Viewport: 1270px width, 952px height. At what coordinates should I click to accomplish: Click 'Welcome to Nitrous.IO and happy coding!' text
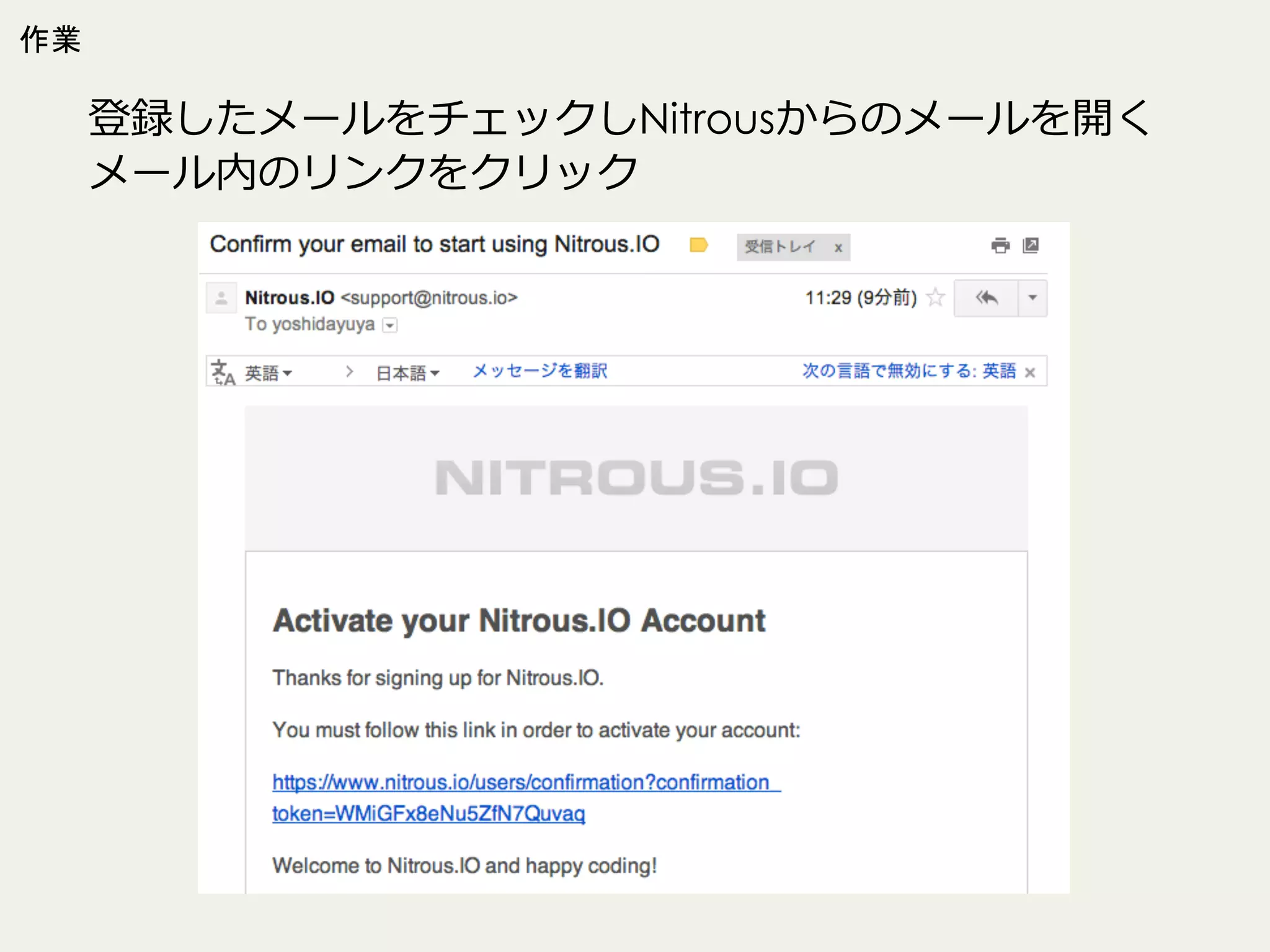pyautogui.click(x=464, y=866)
